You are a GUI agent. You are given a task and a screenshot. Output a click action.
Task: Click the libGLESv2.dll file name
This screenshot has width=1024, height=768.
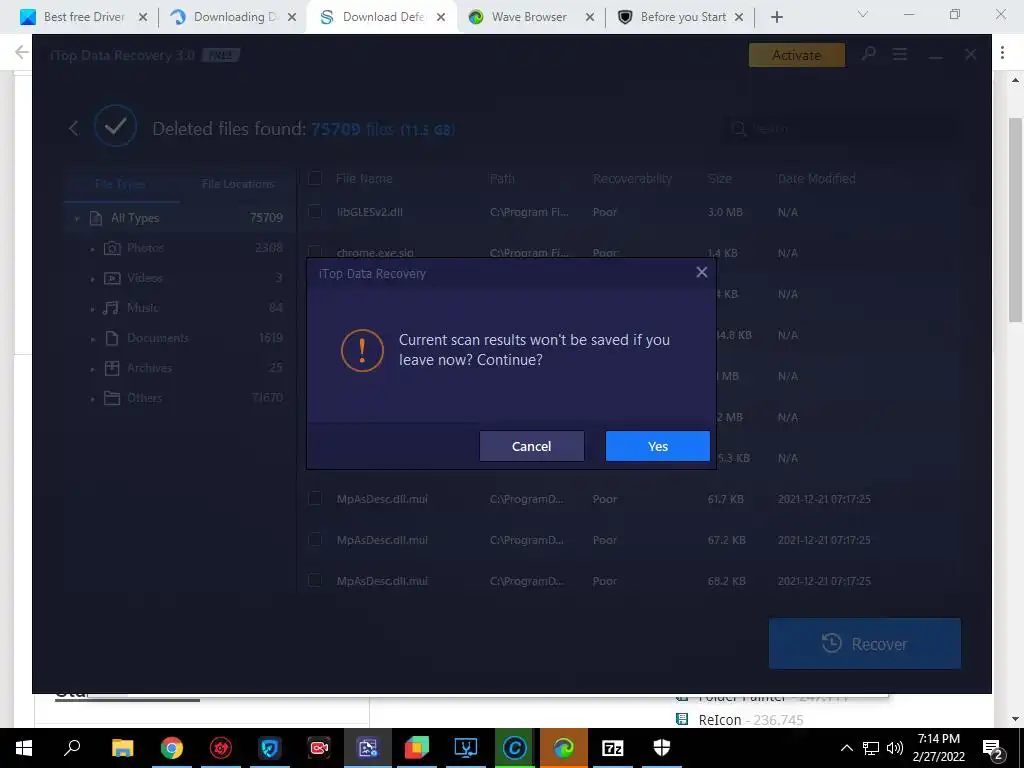[x=369, y=212]
